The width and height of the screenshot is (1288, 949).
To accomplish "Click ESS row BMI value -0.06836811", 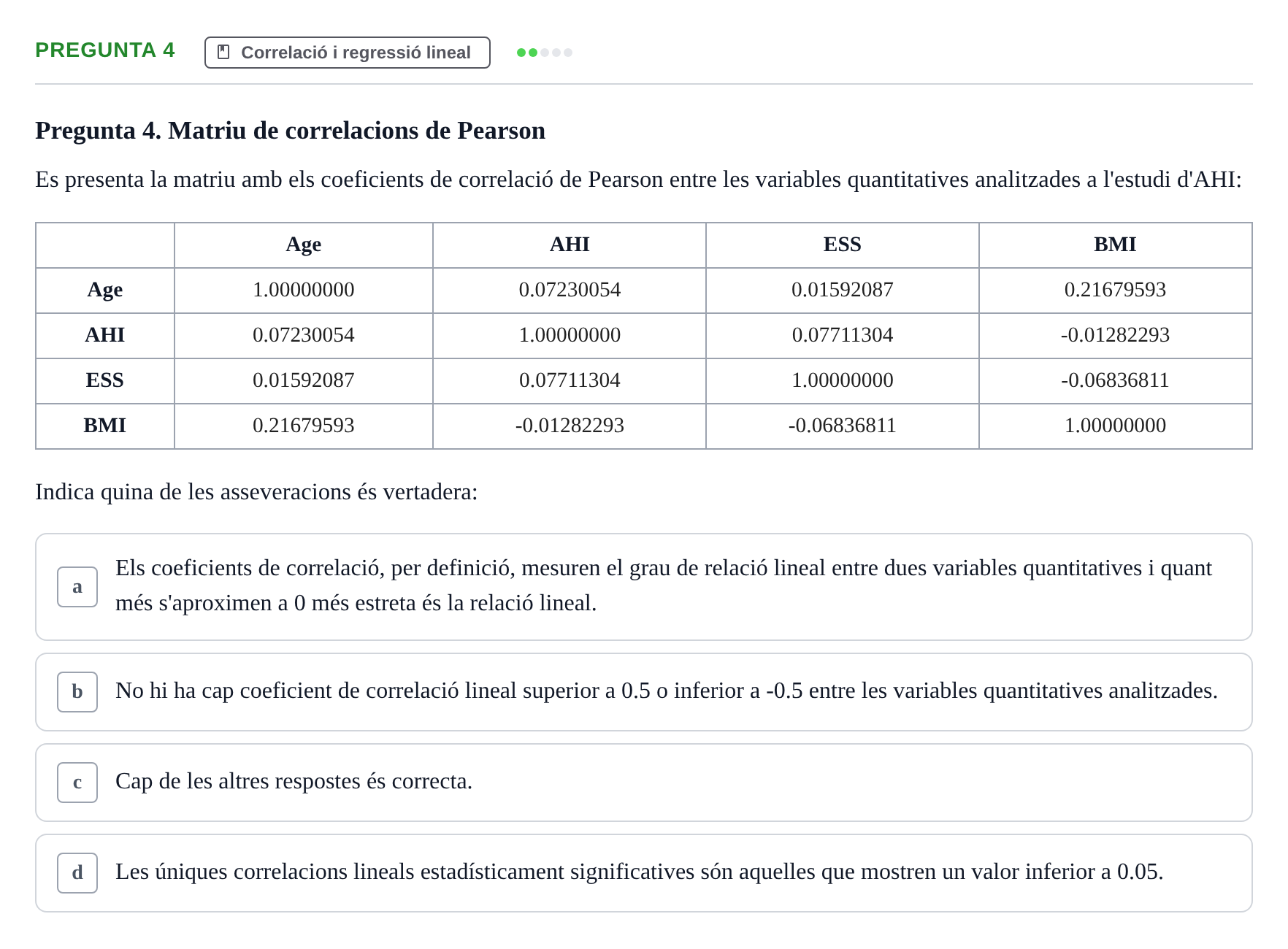I will click(1116, 381).
